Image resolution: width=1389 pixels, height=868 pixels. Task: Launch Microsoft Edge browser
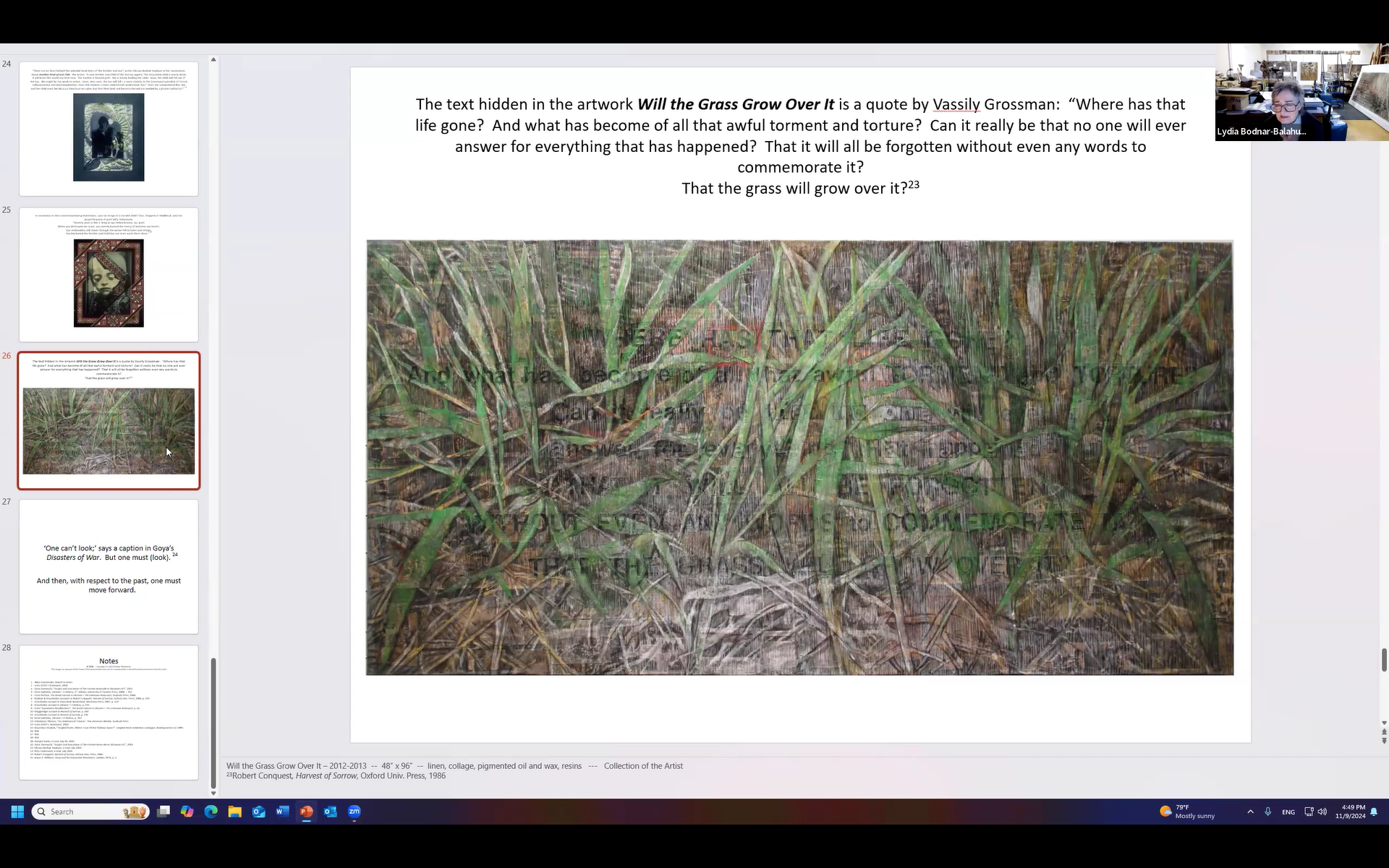pos(211,812)
